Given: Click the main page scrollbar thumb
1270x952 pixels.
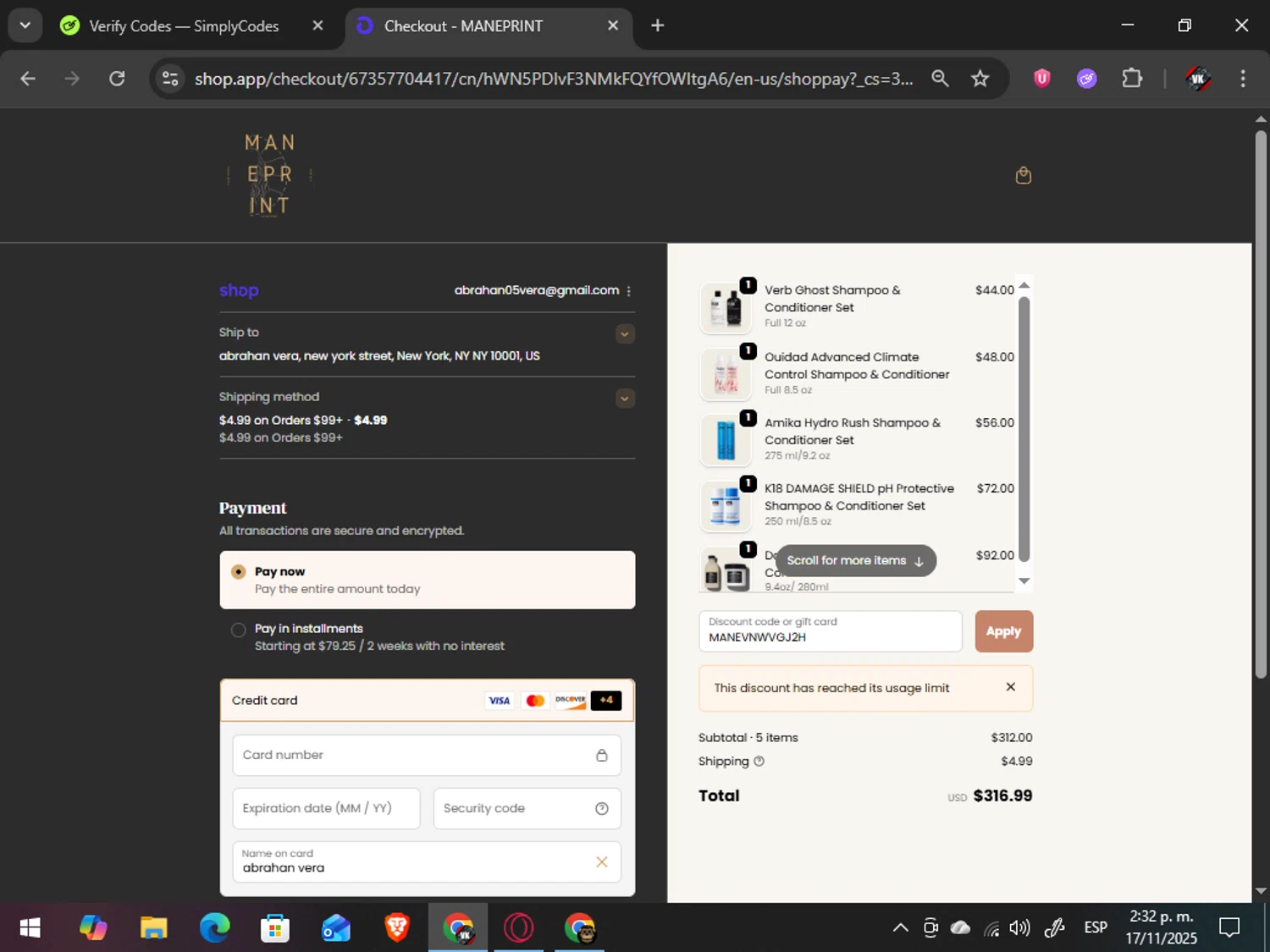Looking at the screenshot, I should 1261,404.
